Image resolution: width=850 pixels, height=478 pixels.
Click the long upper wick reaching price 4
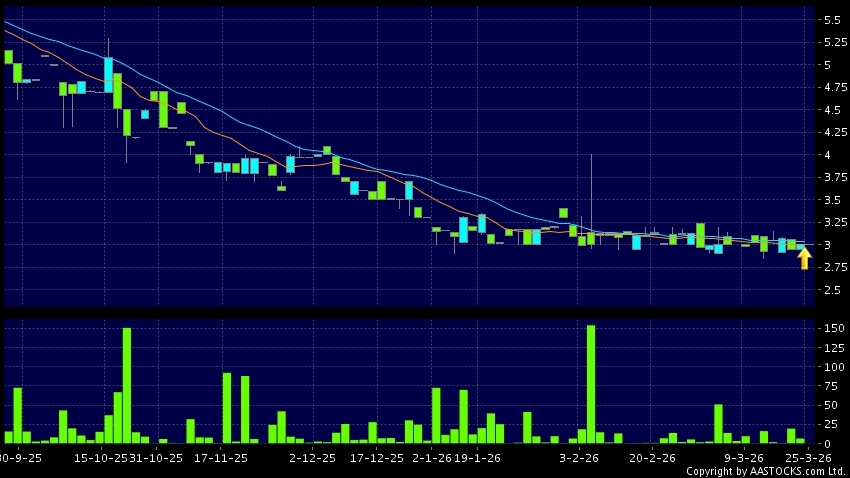(592, 190)
